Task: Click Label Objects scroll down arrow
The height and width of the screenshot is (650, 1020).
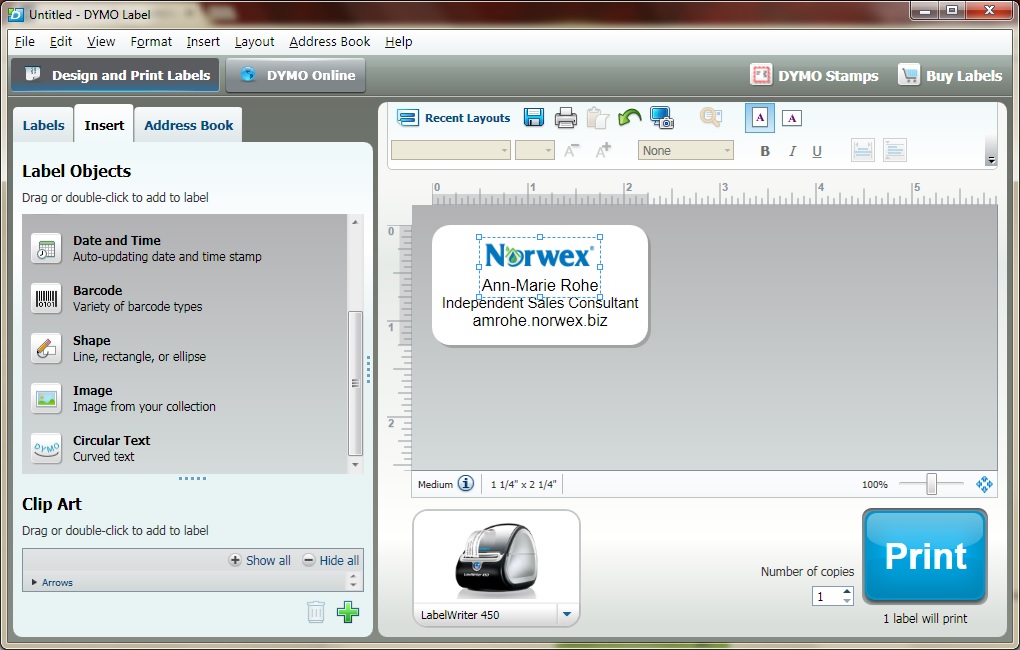Action: (x=355, y=465)
